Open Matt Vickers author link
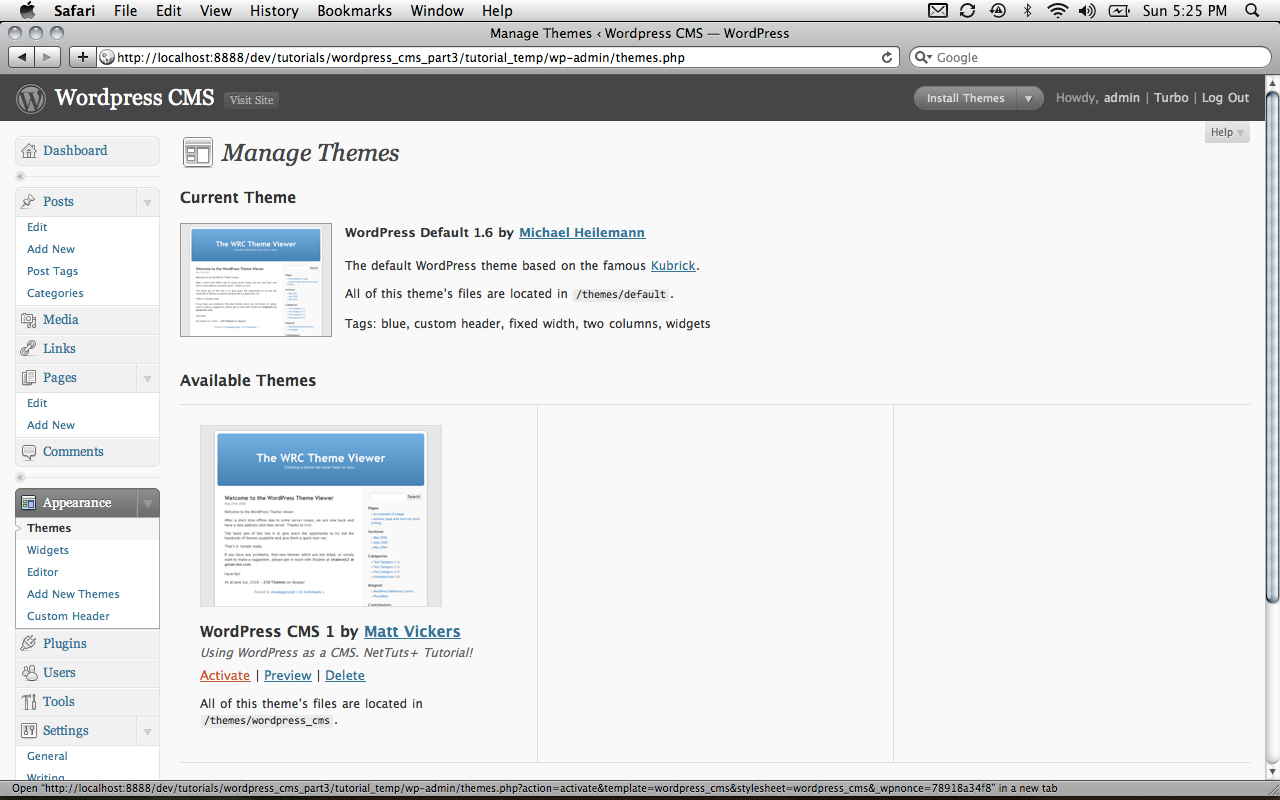This screenshot has height=800, width=1280. pyautogui.click(x=412, y=631)
